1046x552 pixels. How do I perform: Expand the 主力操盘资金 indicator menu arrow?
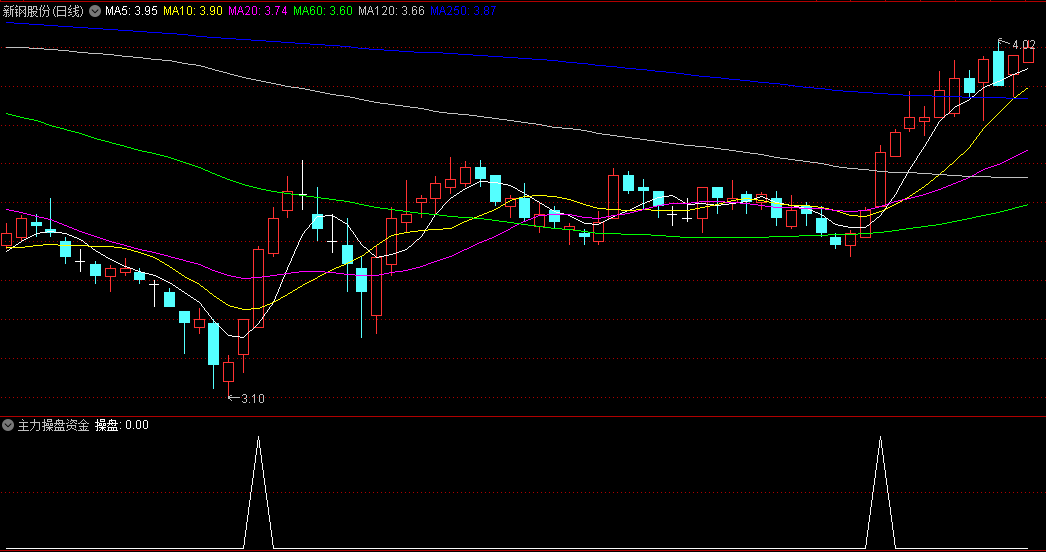(x=8, y=425)
